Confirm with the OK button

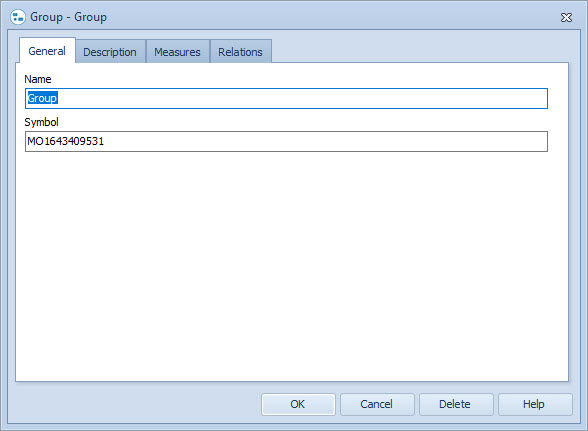point(298,404)
